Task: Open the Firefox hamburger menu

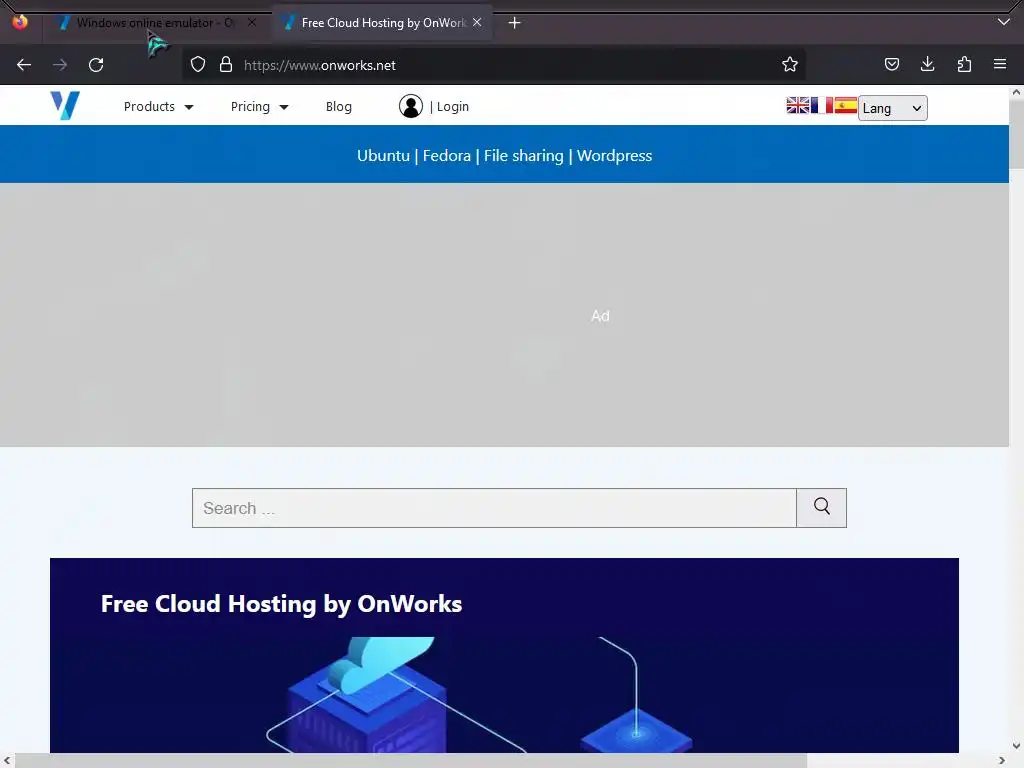Action: coord(1000,64)
